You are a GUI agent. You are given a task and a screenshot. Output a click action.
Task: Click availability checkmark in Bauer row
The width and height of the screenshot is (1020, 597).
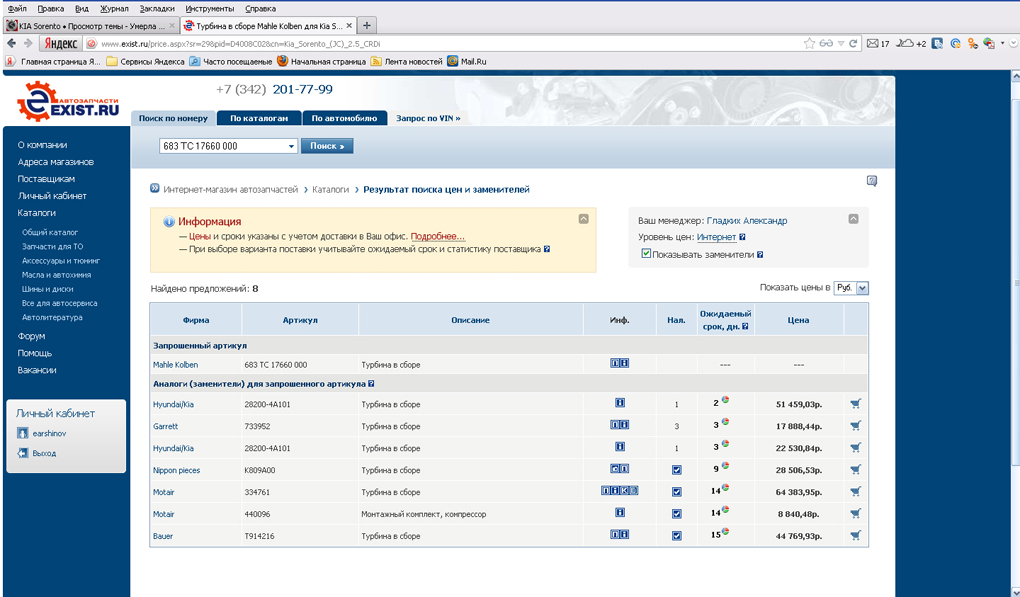pos(677,536)
